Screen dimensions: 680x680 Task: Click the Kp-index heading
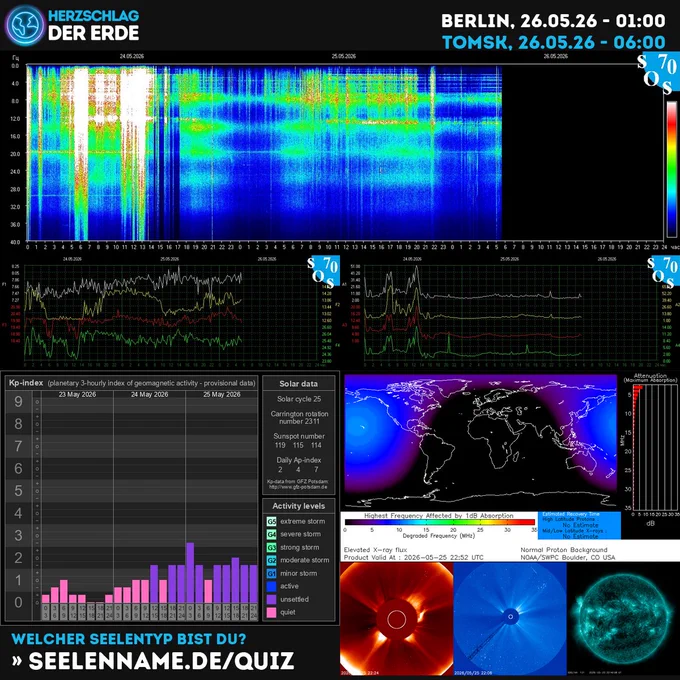[26, 383]
